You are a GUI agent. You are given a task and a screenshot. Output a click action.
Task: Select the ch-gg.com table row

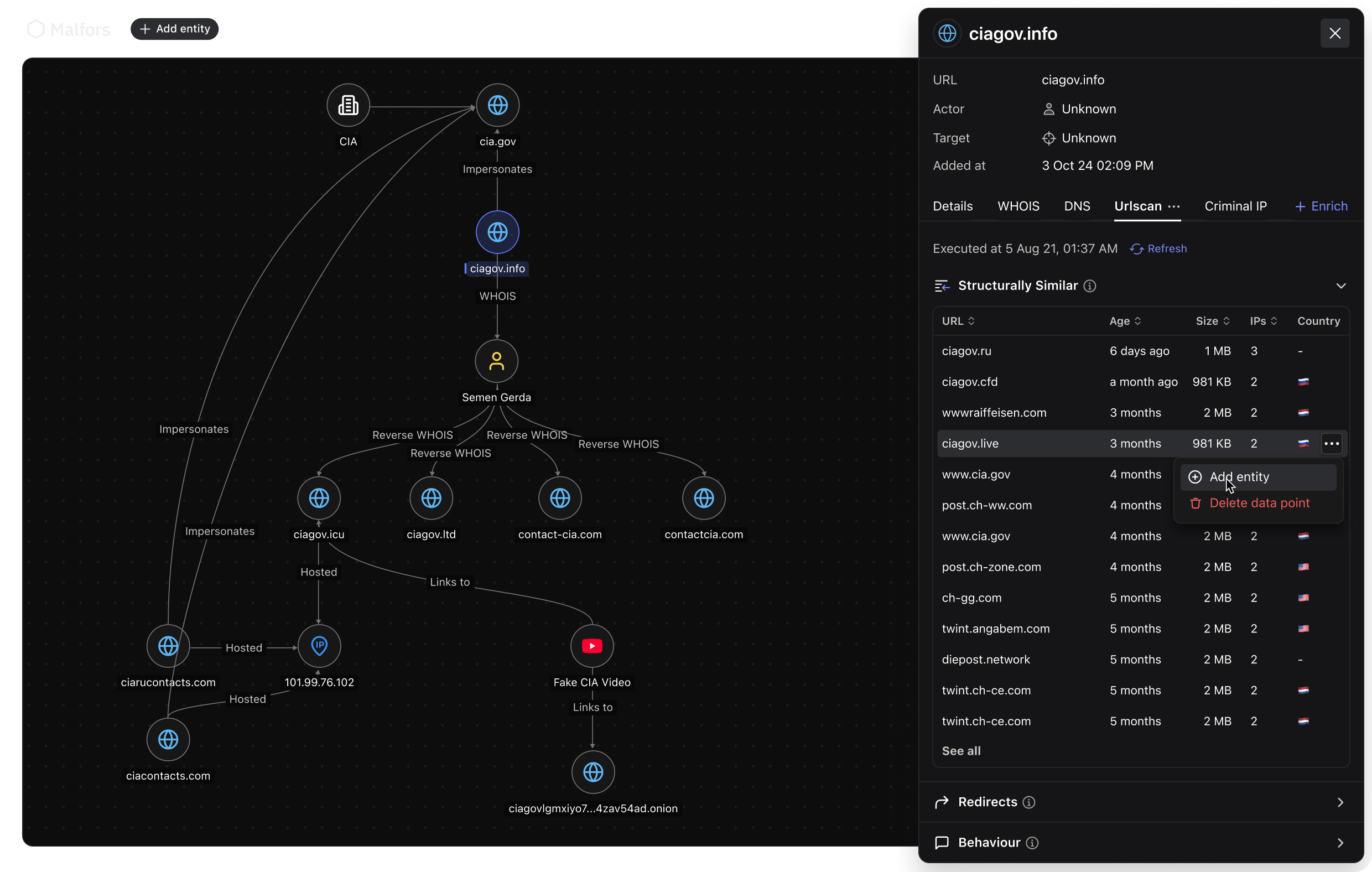coord(1141,598)
